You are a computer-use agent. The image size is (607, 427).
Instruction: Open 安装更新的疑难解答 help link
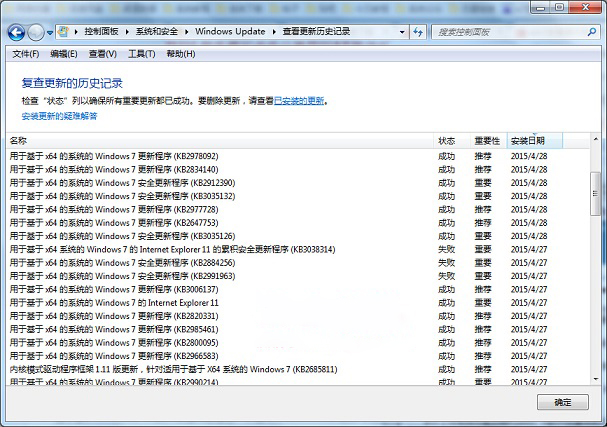pos(60,116)
